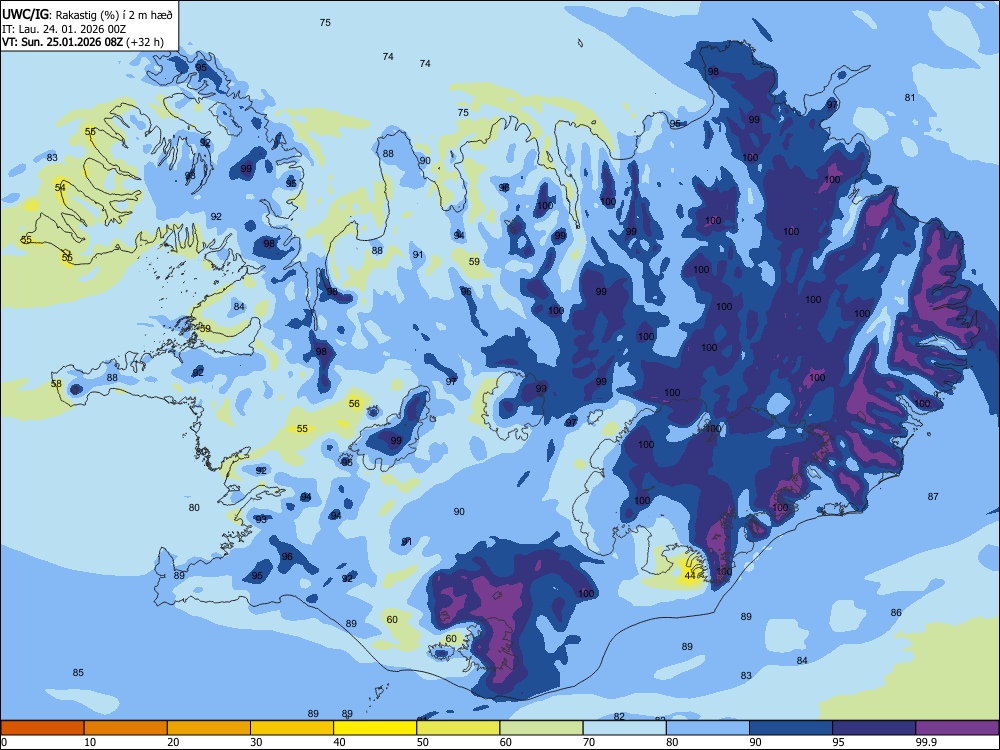The image size is (1000, 750).
Task: Click the legend tick label '50'
Action: pyautogui.click(x=422, y=742)
